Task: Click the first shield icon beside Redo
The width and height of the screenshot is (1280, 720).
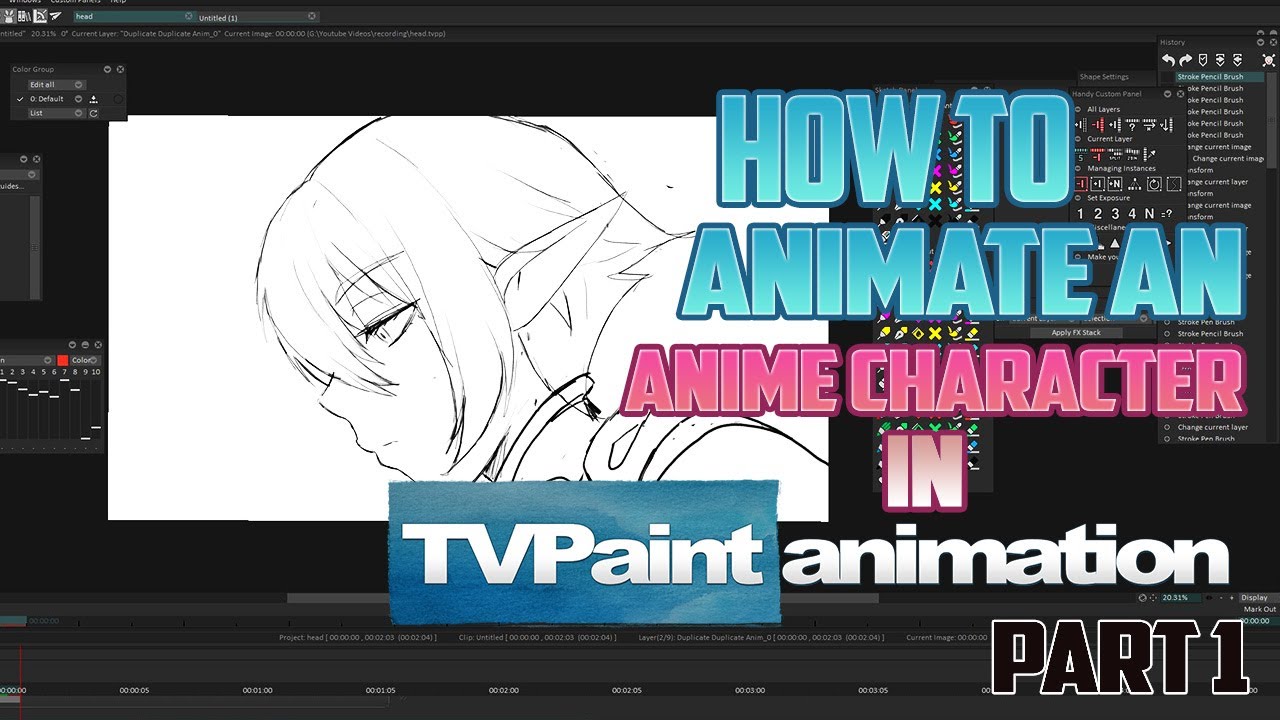Action: pyautogui.click(x=1203, y=60)
